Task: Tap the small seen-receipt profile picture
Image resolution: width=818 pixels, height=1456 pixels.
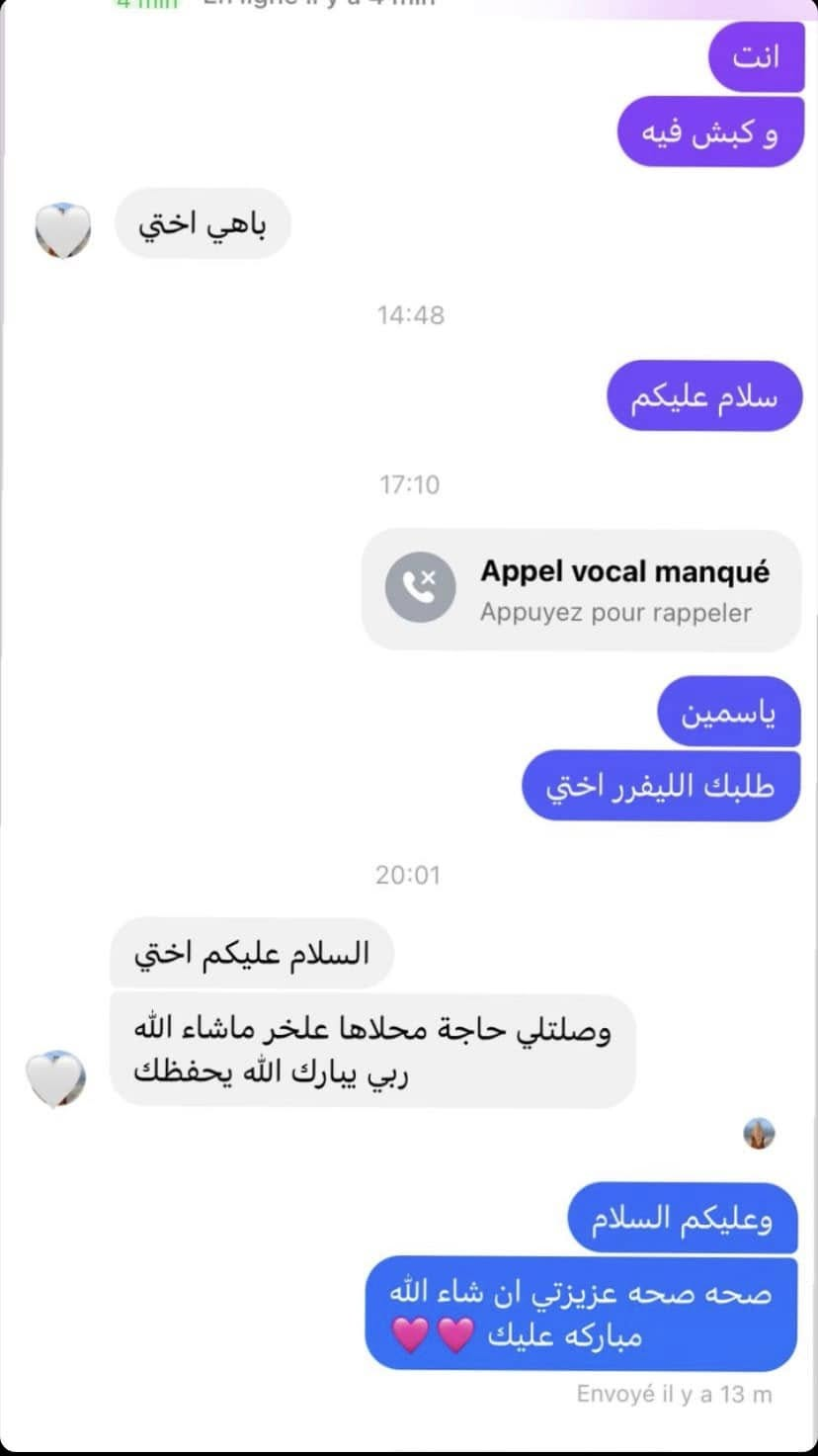Action: pyautogui.click(x=759, y=1135)
